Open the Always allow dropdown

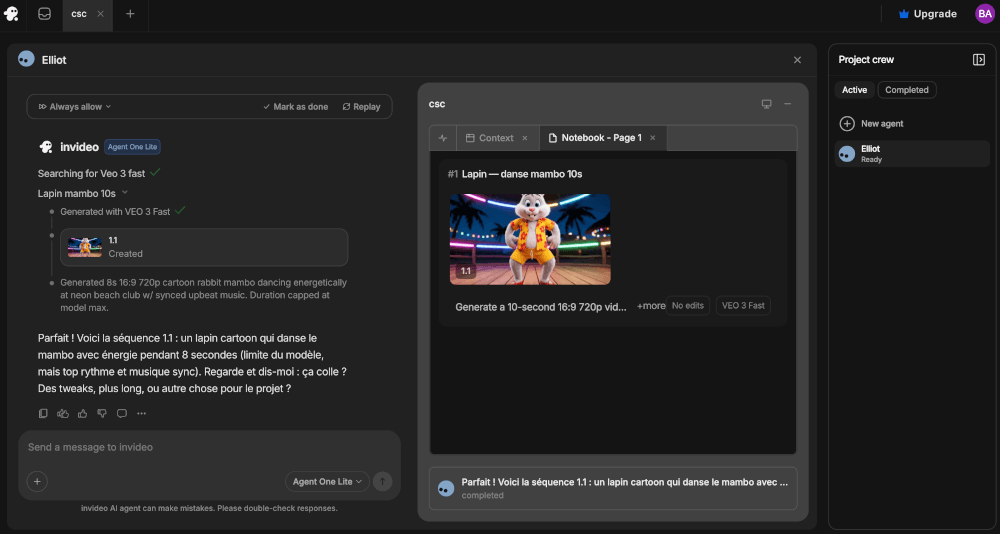pos(75,107)
